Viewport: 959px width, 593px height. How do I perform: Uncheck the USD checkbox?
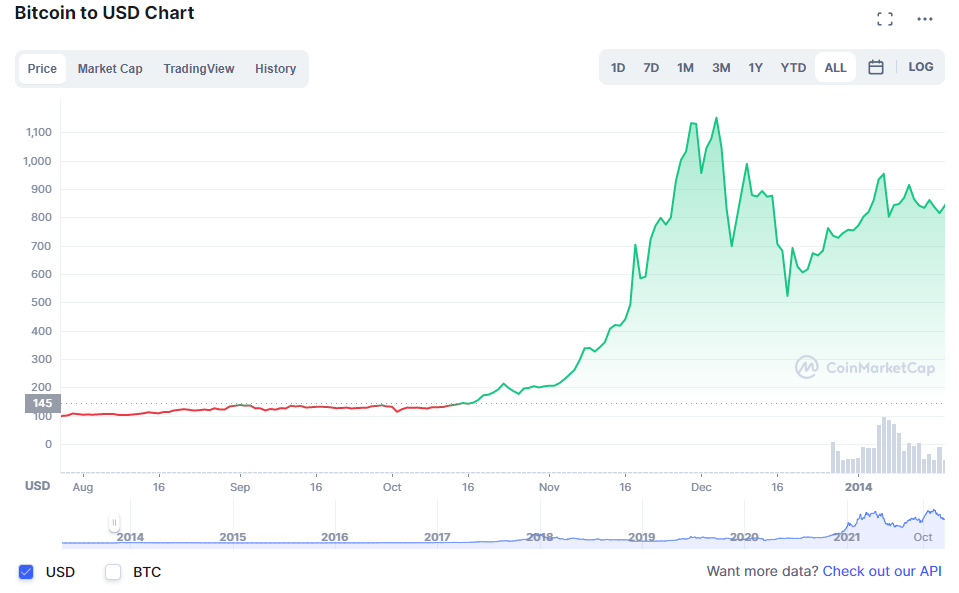(x=26, y=572)
